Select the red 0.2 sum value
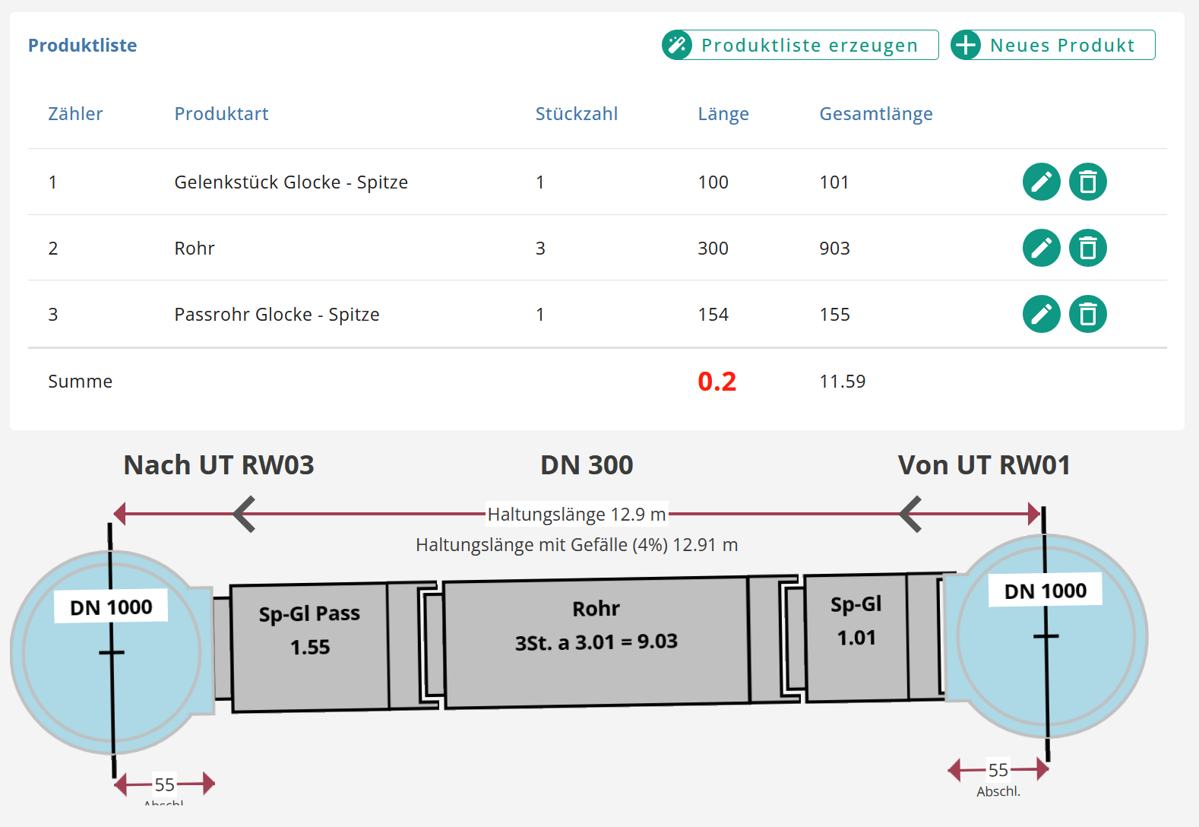The image size is (1199, 827). 716,381
